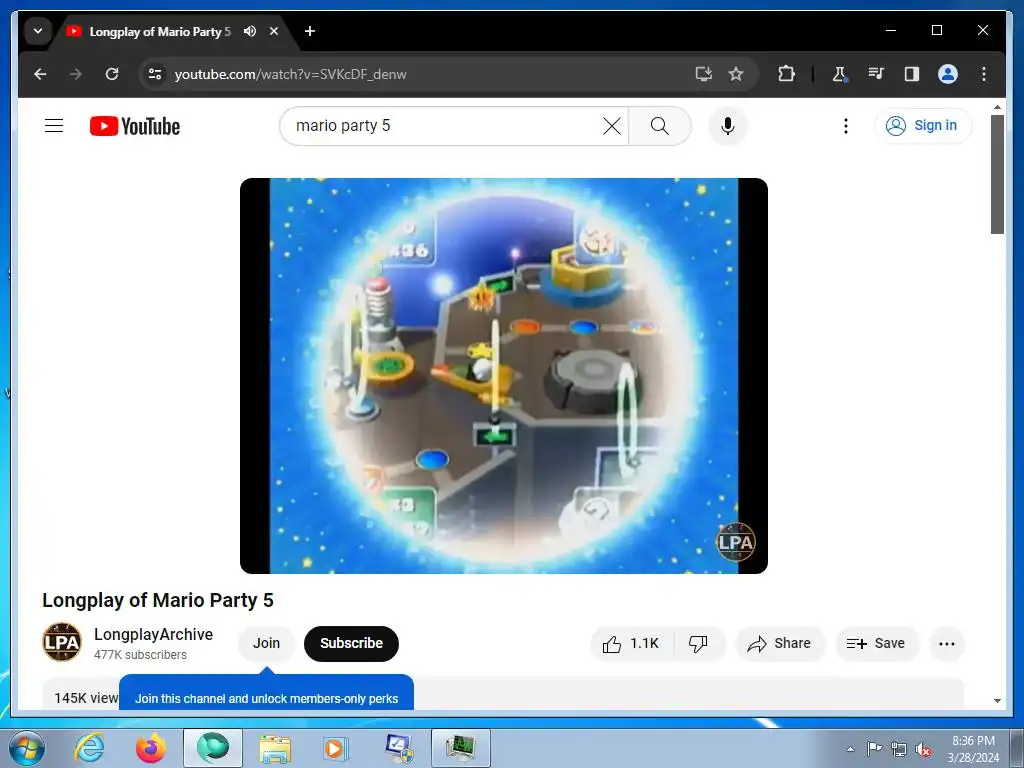Open the Chrome profile avatar
1024x768 pixels.
(948, 74)
